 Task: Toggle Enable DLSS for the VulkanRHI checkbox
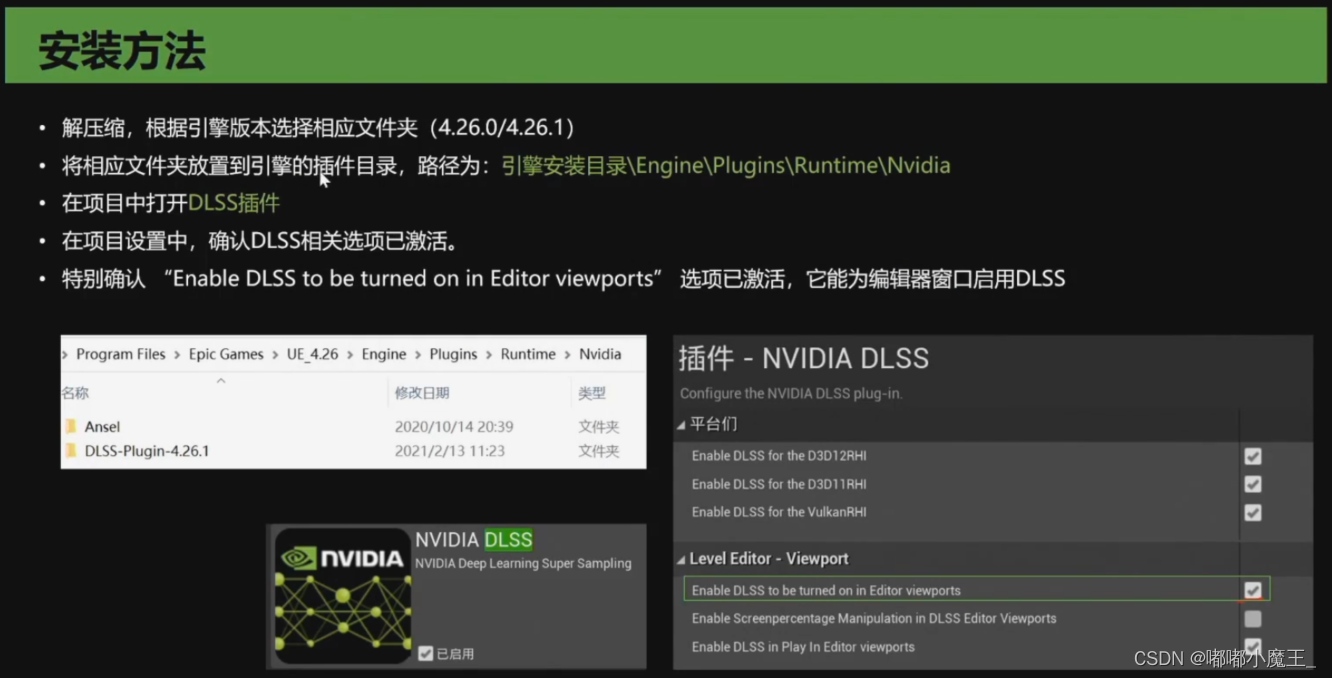pyautogui.click(x=1252, y=512)
